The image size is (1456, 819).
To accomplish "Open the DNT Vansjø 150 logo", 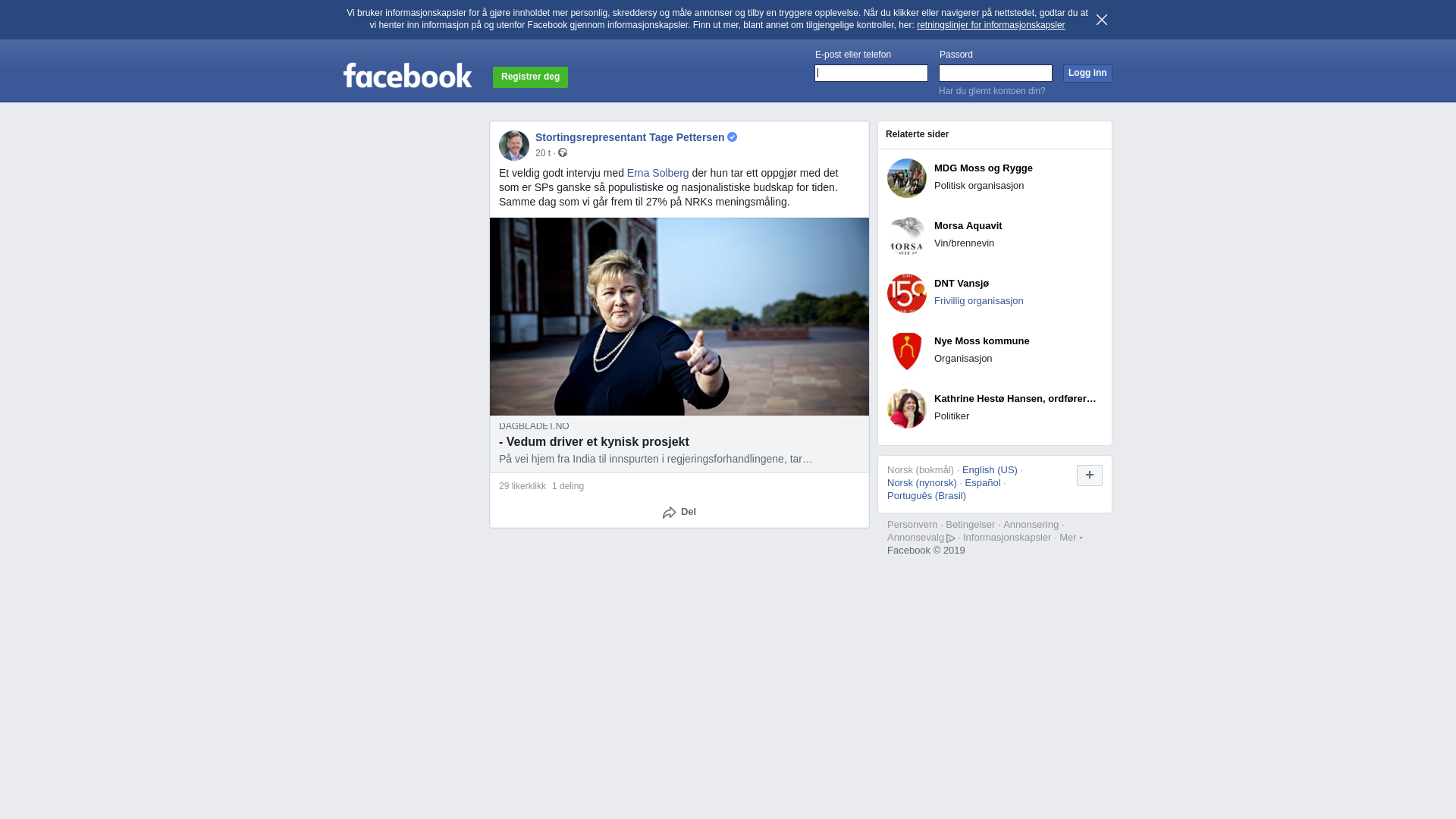I will [907, 293].
